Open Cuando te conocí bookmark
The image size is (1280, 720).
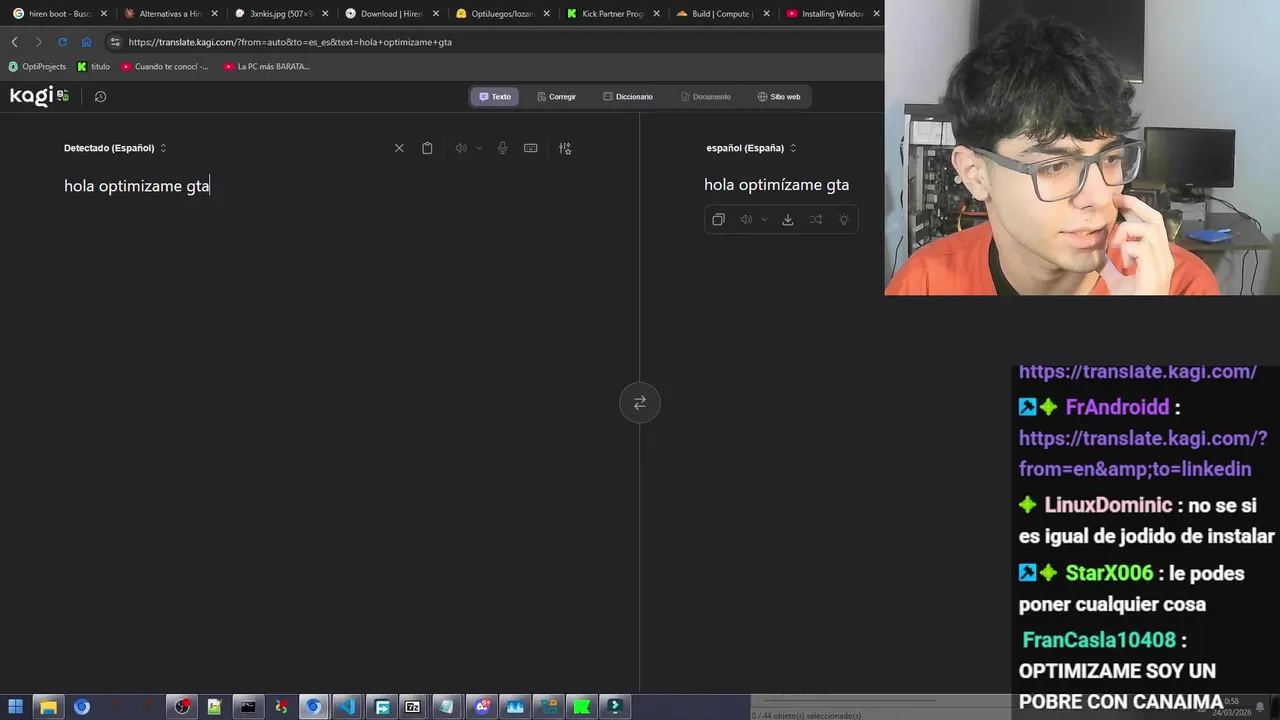click(165, 67)
